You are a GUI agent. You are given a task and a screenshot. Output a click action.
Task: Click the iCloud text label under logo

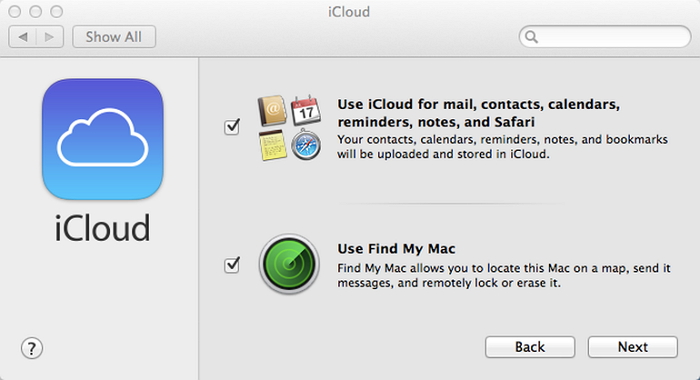pos(102,228)
